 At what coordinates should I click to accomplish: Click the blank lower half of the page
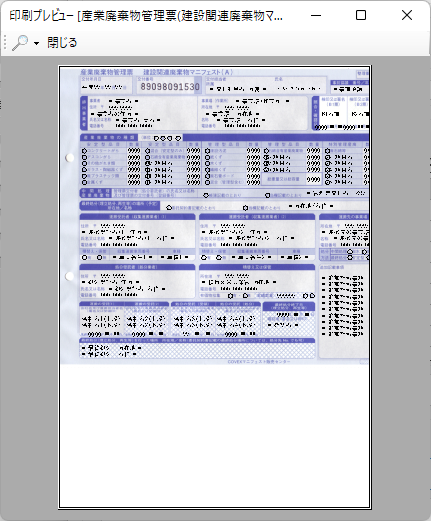(x=215, y=435)
